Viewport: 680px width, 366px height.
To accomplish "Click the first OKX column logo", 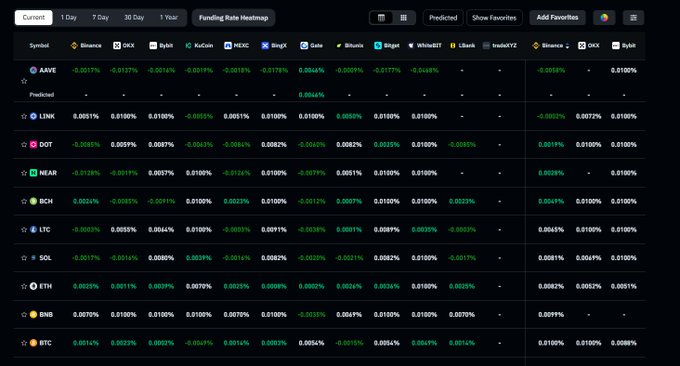I will (117, 46).
